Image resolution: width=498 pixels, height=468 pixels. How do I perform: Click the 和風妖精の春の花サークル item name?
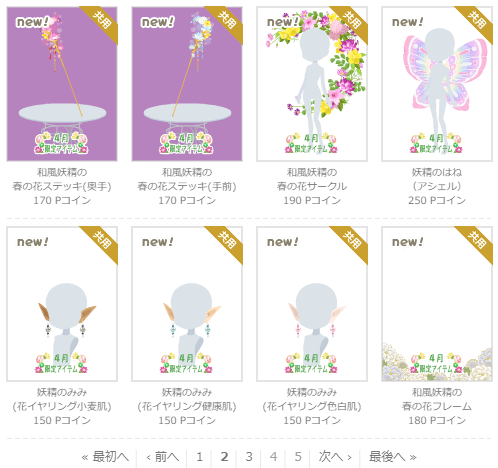coord(312,179)
